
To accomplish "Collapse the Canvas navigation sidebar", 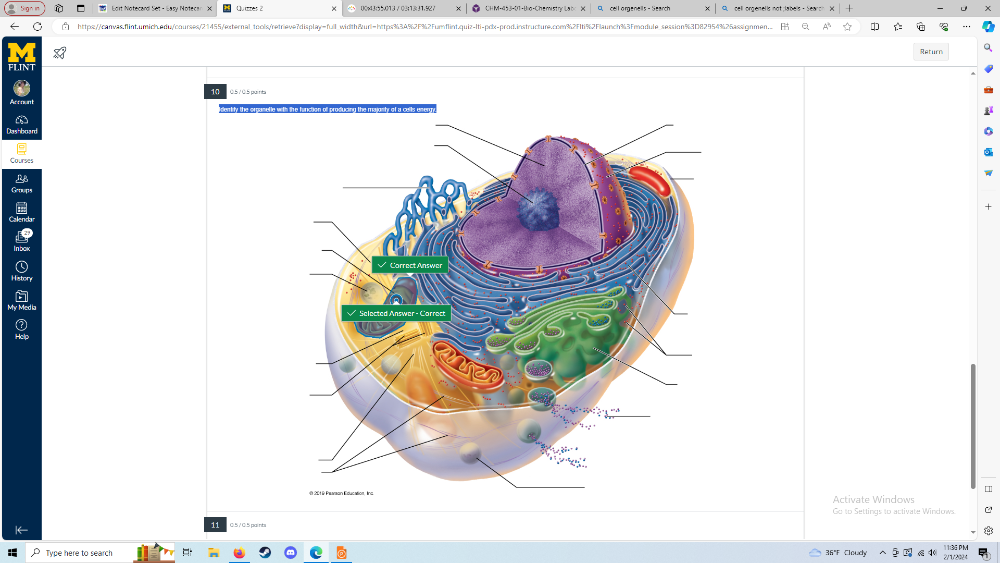I will click(21, 530).
